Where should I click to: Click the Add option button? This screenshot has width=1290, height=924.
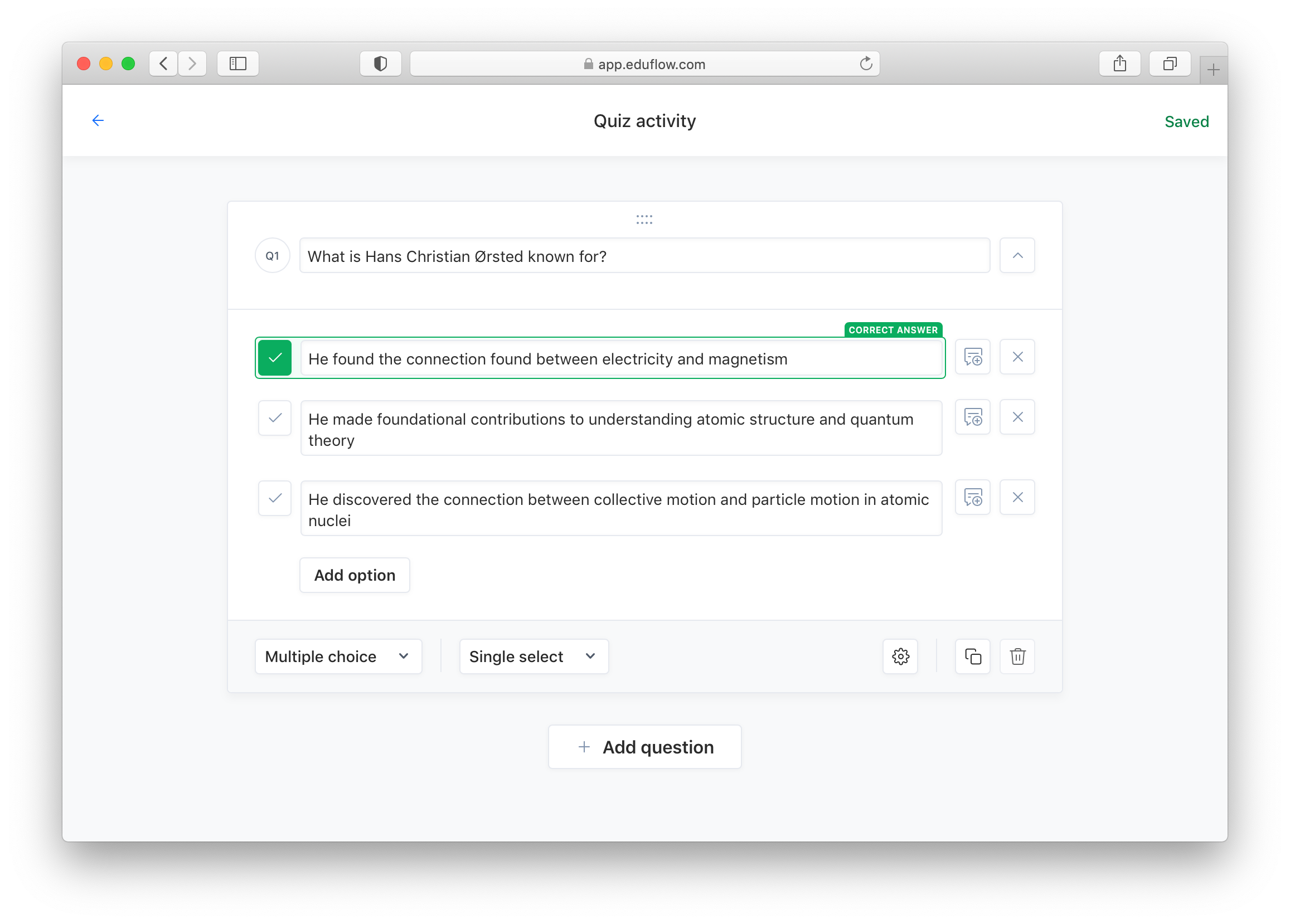[355, 575]
